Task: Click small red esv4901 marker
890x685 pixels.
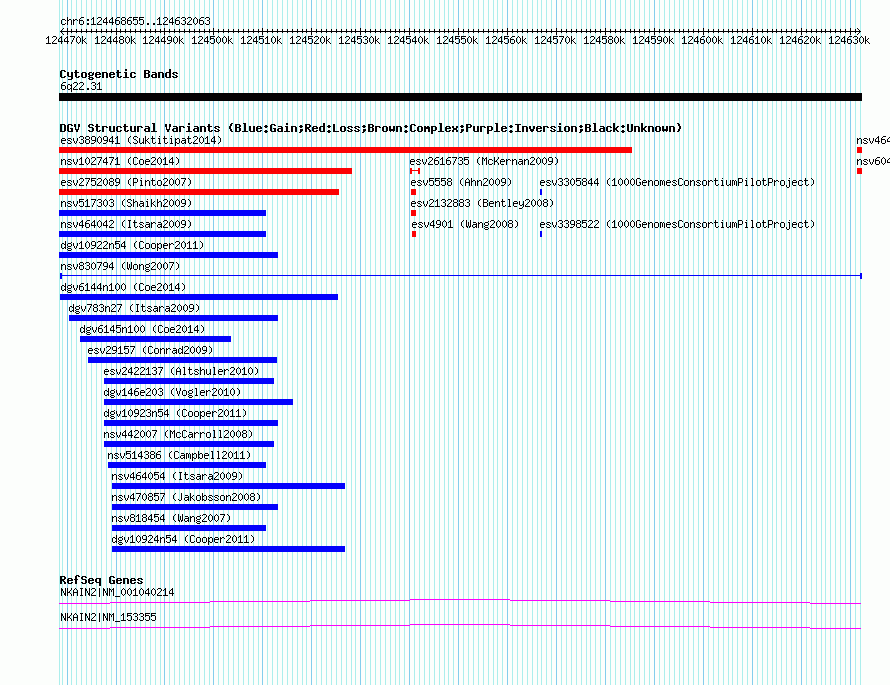Action: coord(414,234)
